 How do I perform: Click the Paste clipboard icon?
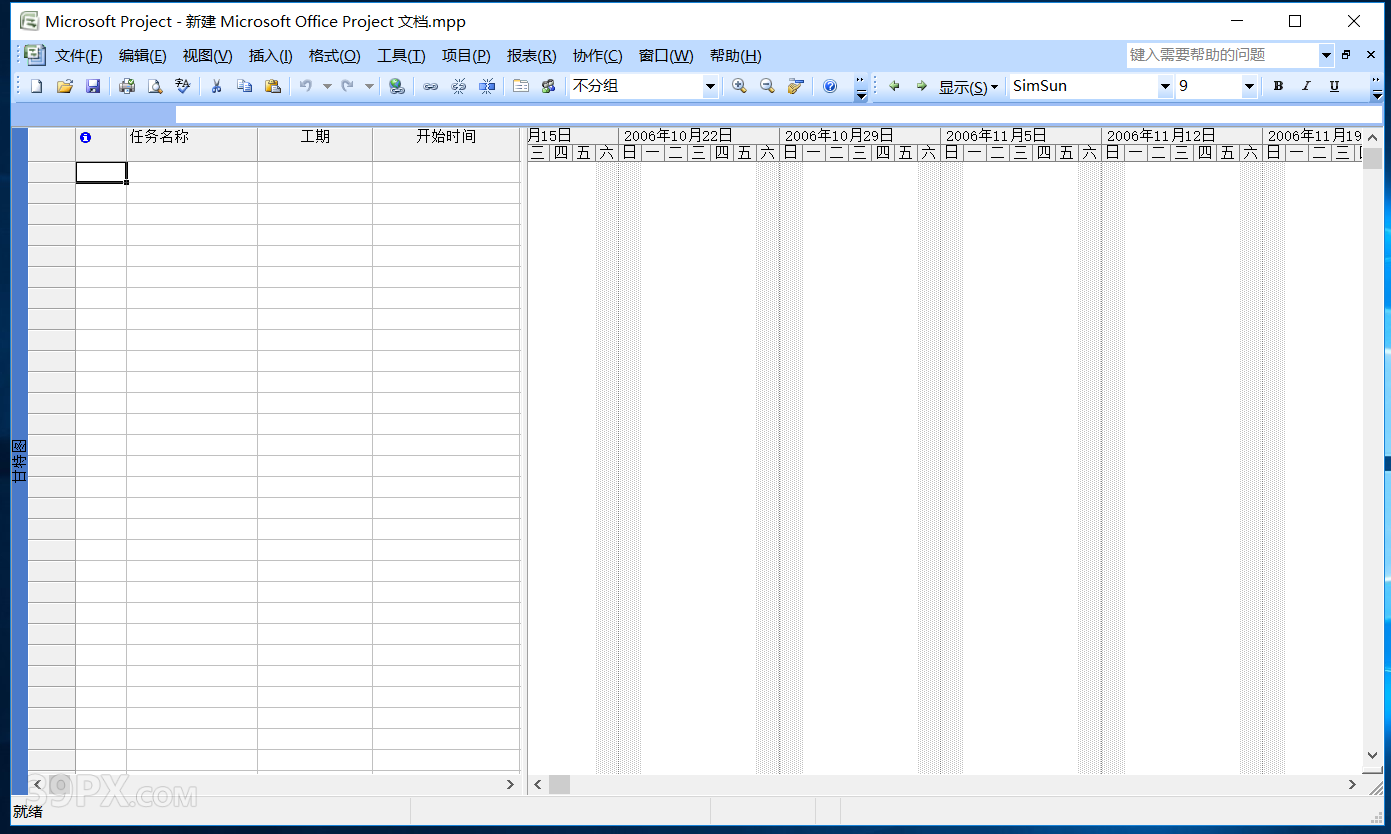[x=272, y=87]
